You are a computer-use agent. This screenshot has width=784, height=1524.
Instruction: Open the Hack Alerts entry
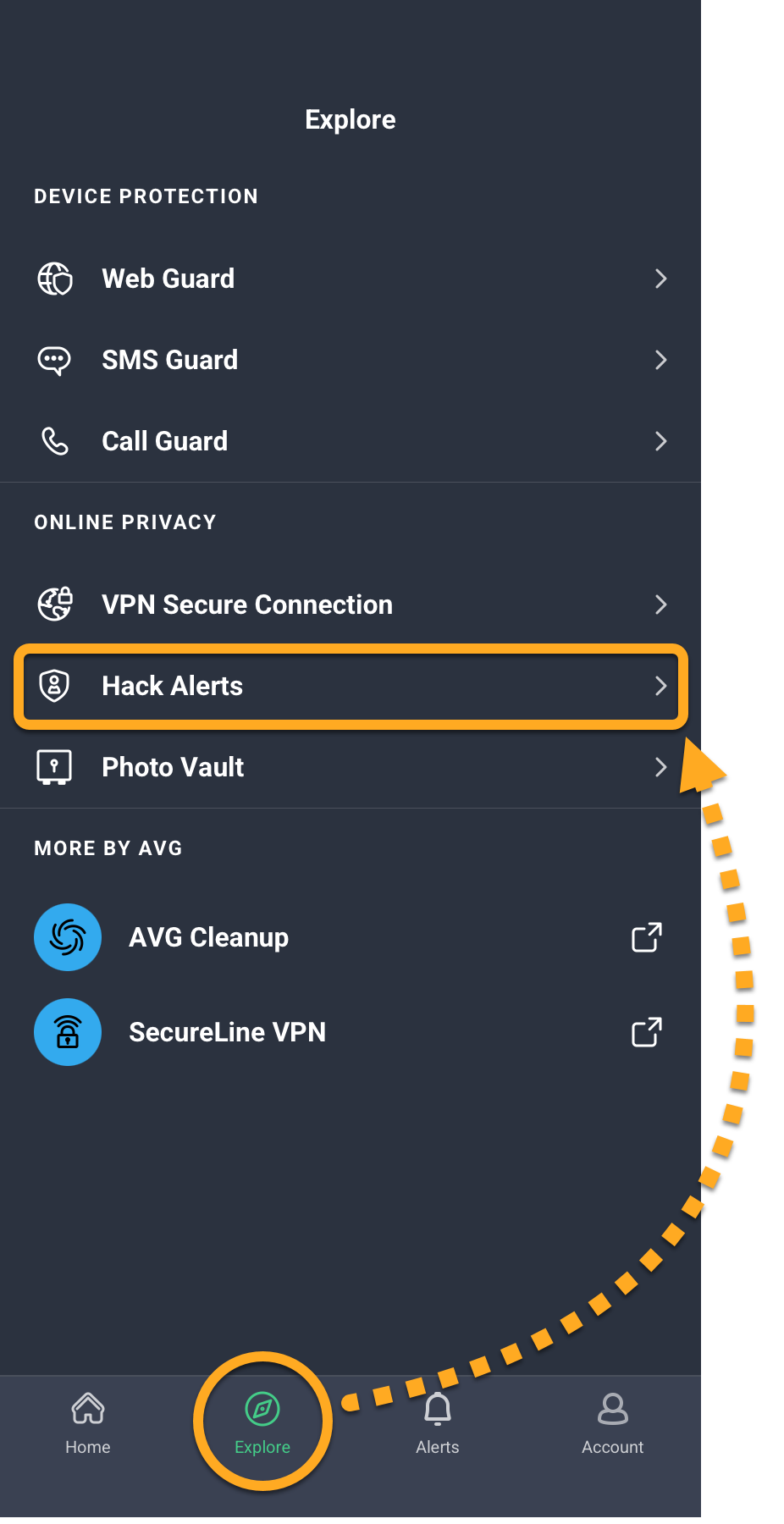pos(351,686)
